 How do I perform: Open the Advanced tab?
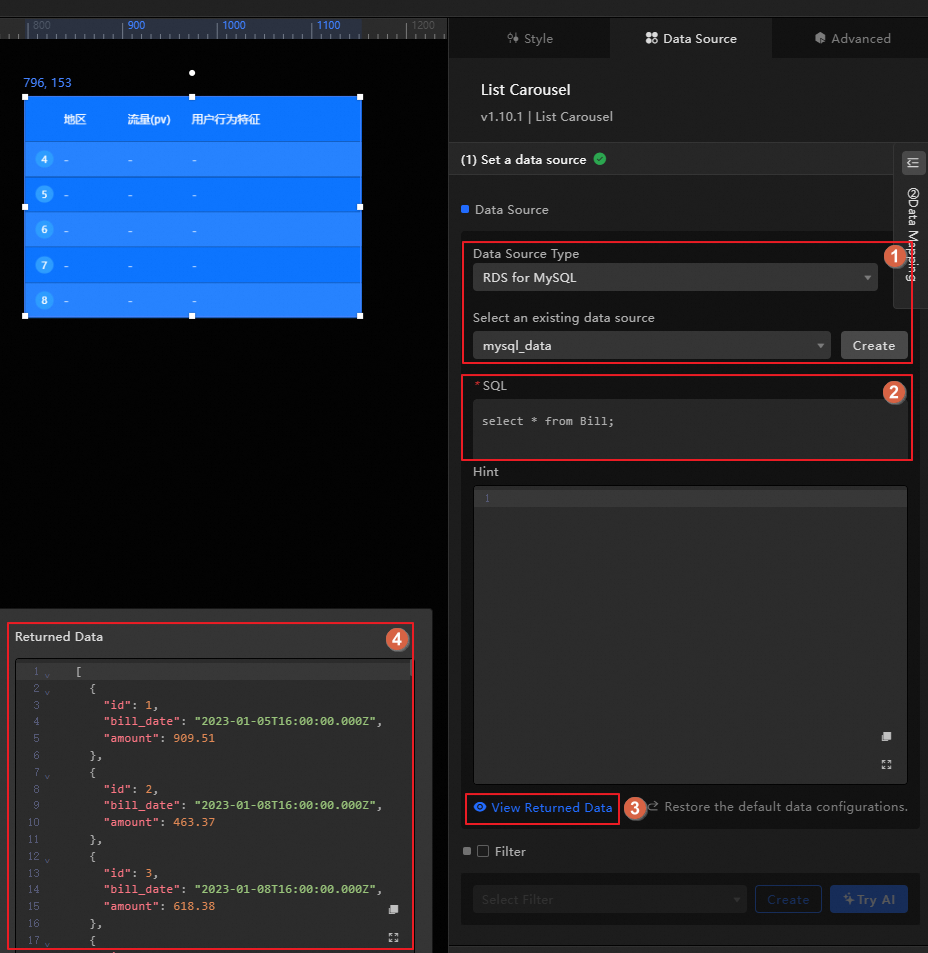[852, 38]
